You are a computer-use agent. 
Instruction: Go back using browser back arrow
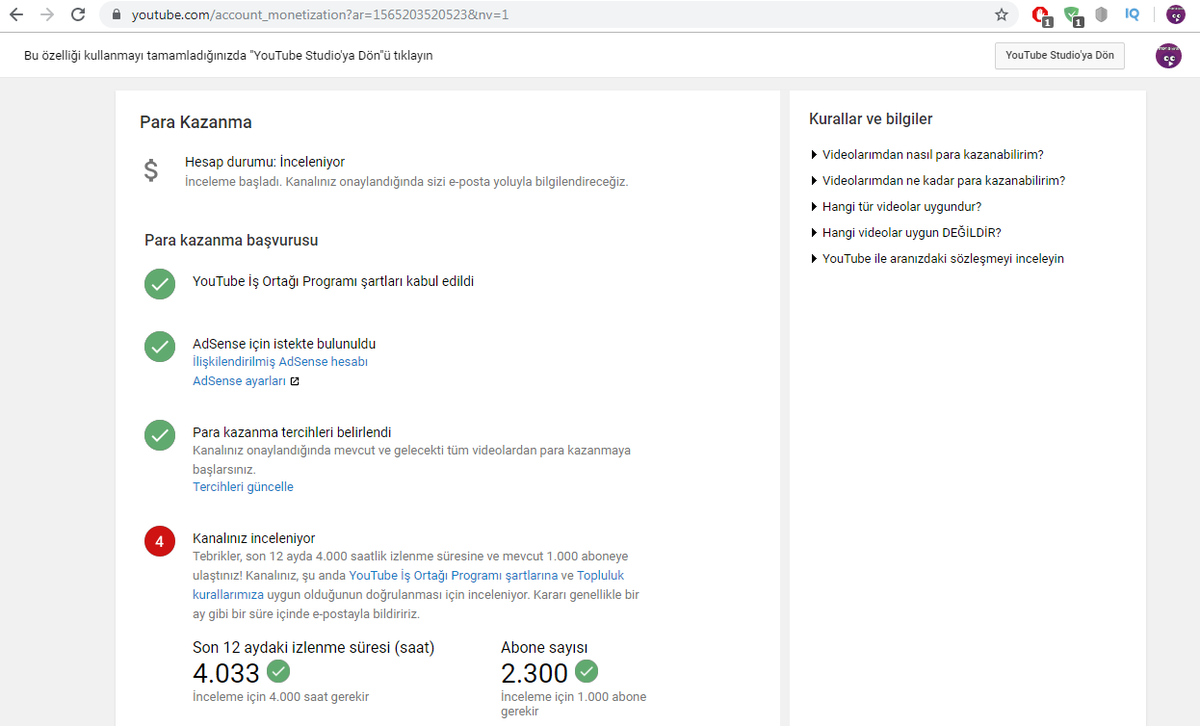(16, 15)
